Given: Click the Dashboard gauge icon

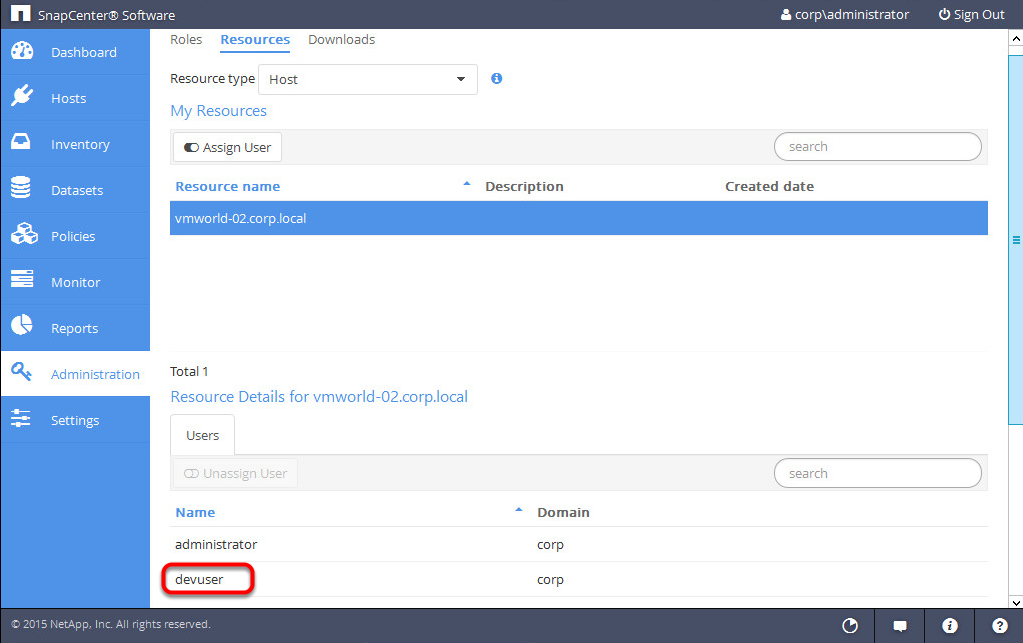Looking at the screenshot, I should click(x=22, y=51).
